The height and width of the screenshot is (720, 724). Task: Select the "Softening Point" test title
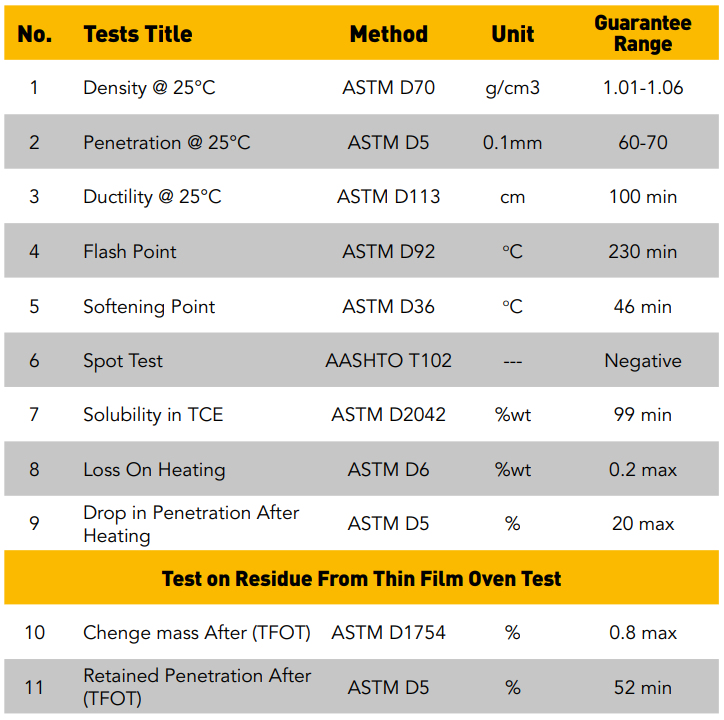click(149, 306)
